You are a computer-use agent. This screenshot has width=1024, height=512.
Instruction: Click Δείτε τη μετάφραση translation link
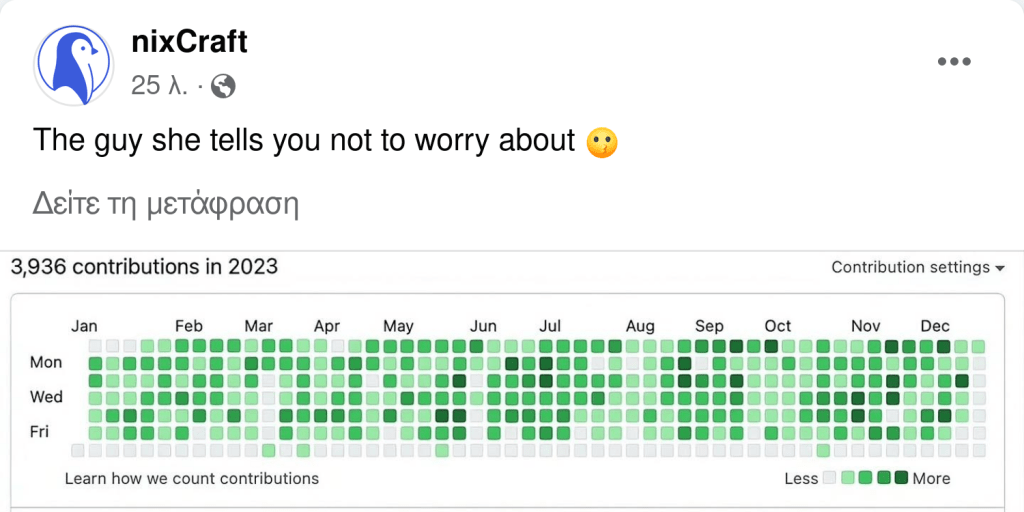pyautogui.click(x=167, y=205)
